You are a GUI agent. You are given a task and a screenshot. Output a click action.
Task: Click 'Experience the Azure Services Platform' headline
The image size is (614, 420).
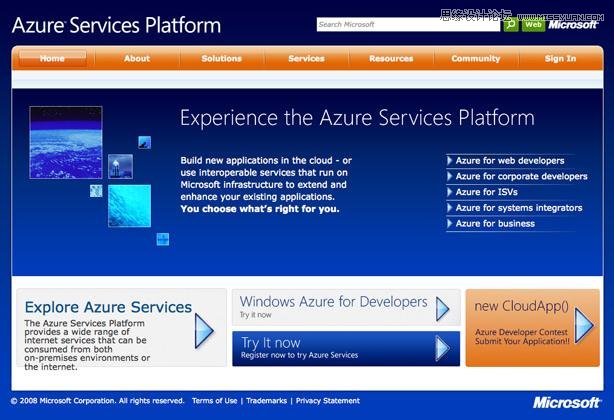357,118
